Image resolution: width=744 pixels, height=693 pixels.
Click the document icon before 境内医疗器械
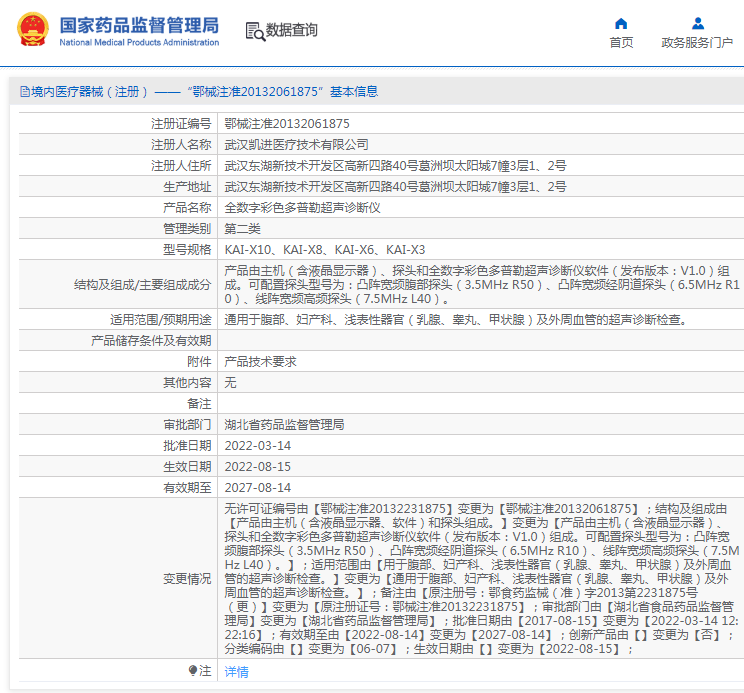pyautogui.click(x=25, y=92)
